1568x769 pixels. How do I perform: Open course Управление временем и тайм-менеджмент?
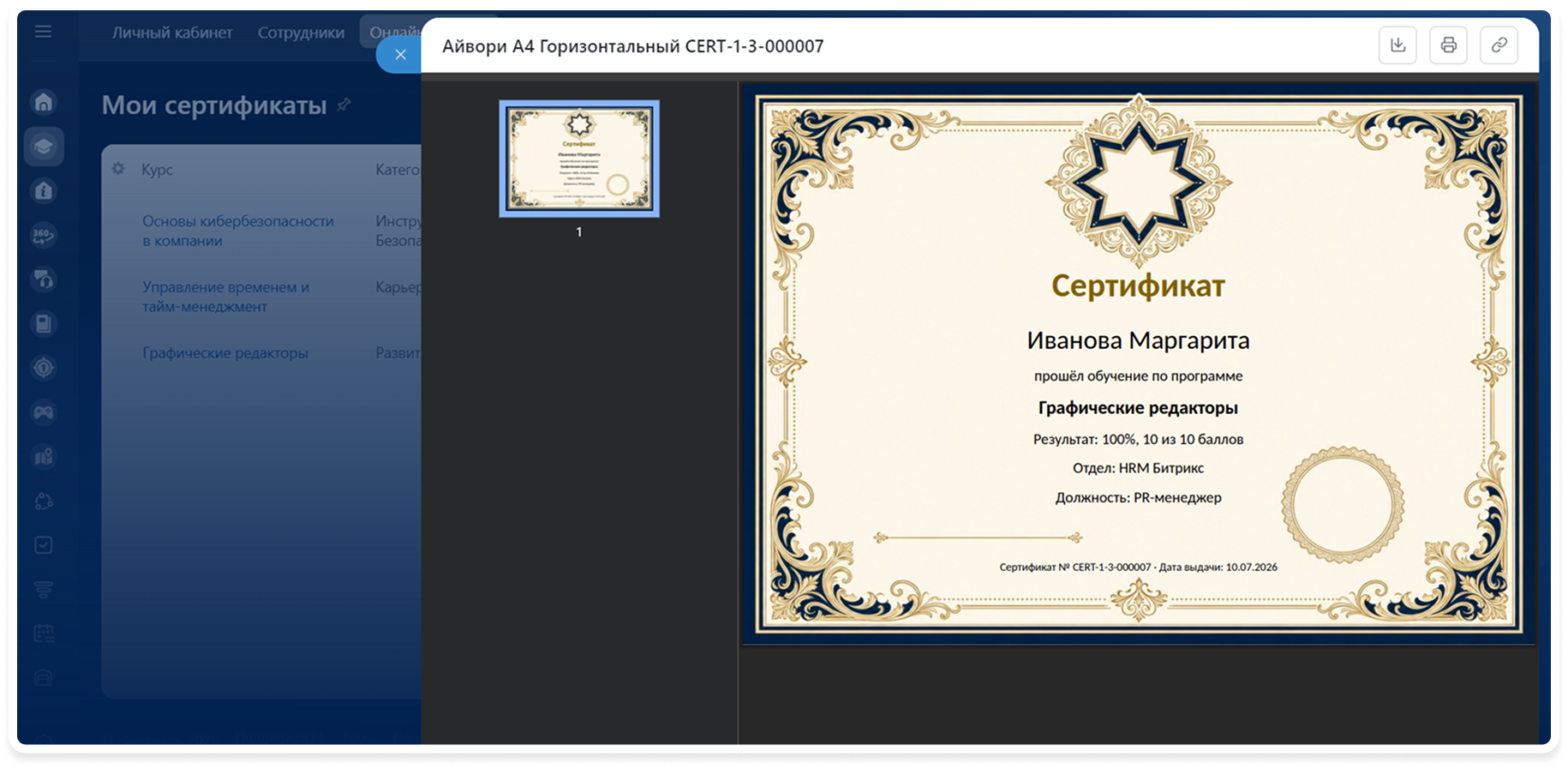(225, 297)
